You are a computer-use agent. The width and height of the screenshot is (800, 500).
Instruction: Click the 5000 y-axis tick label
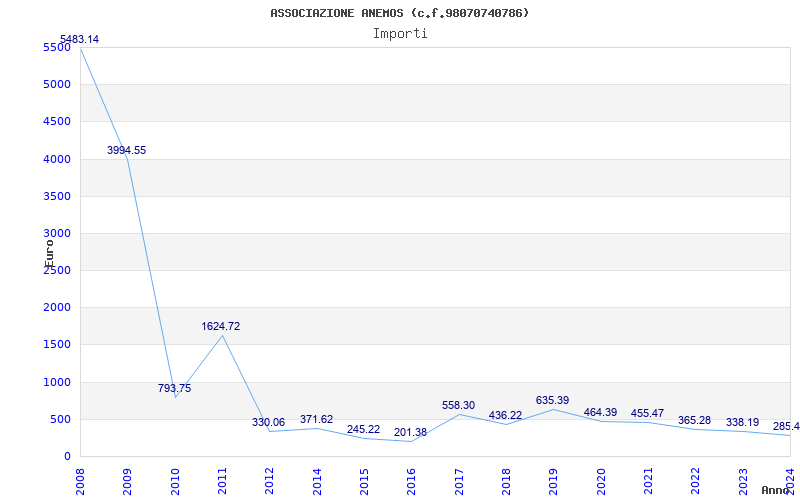(x=57, y=85)
